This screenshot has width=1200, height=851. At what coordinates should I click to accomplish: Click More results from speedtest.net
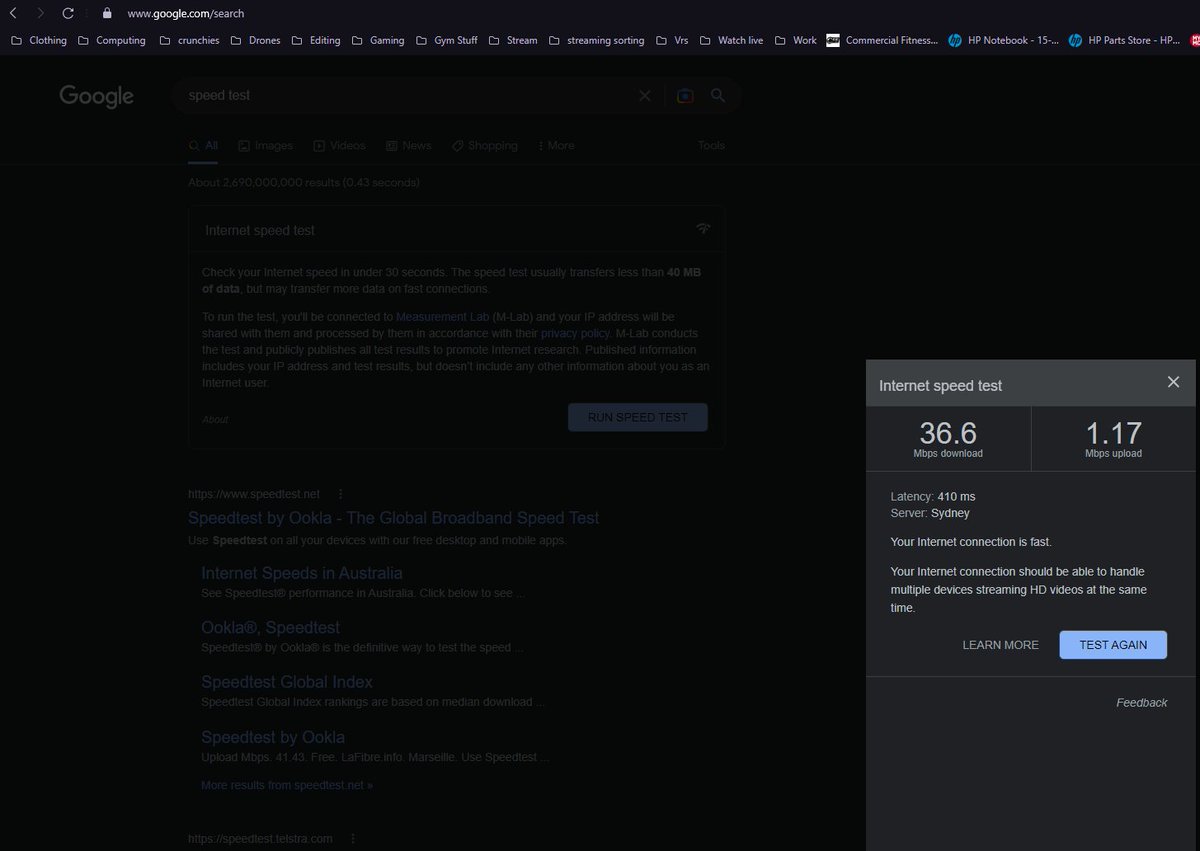[x=287, y=786]
